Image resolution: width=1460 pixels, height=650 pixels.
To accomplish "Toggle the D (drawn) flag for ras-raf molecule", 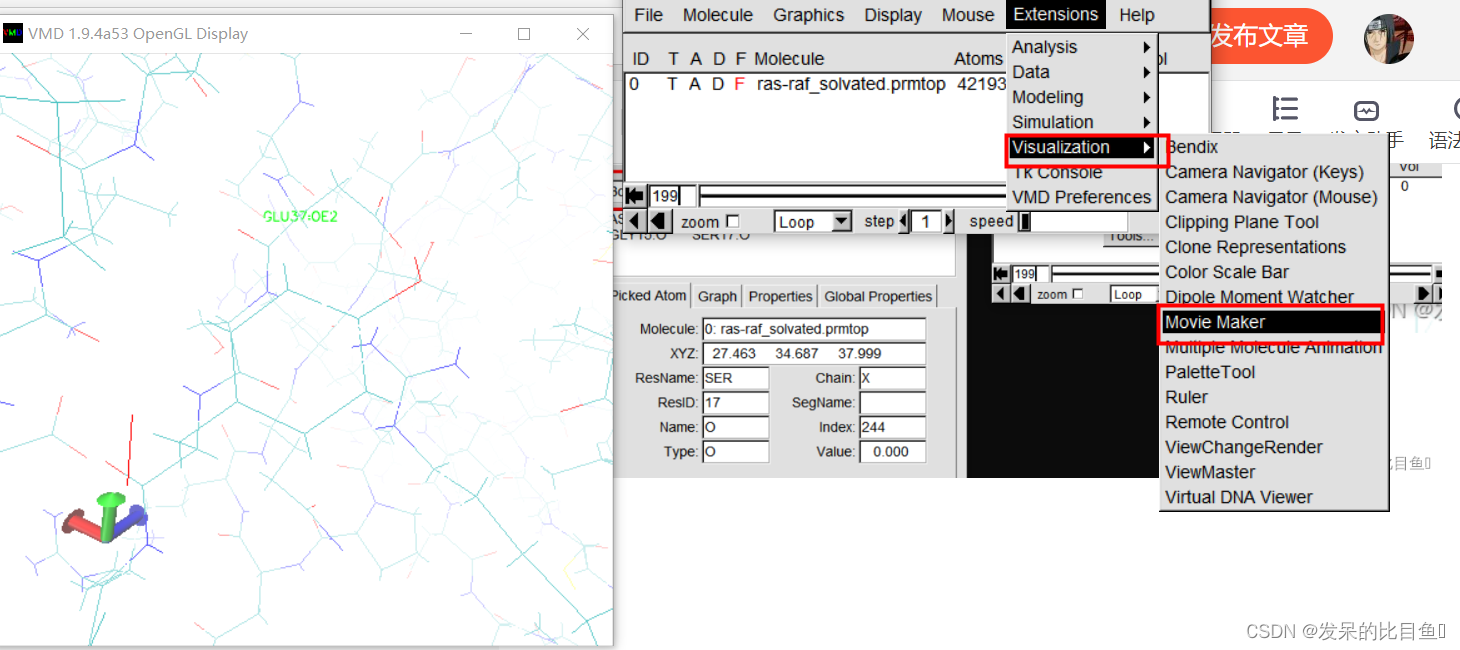I will (x=717, y=84).
